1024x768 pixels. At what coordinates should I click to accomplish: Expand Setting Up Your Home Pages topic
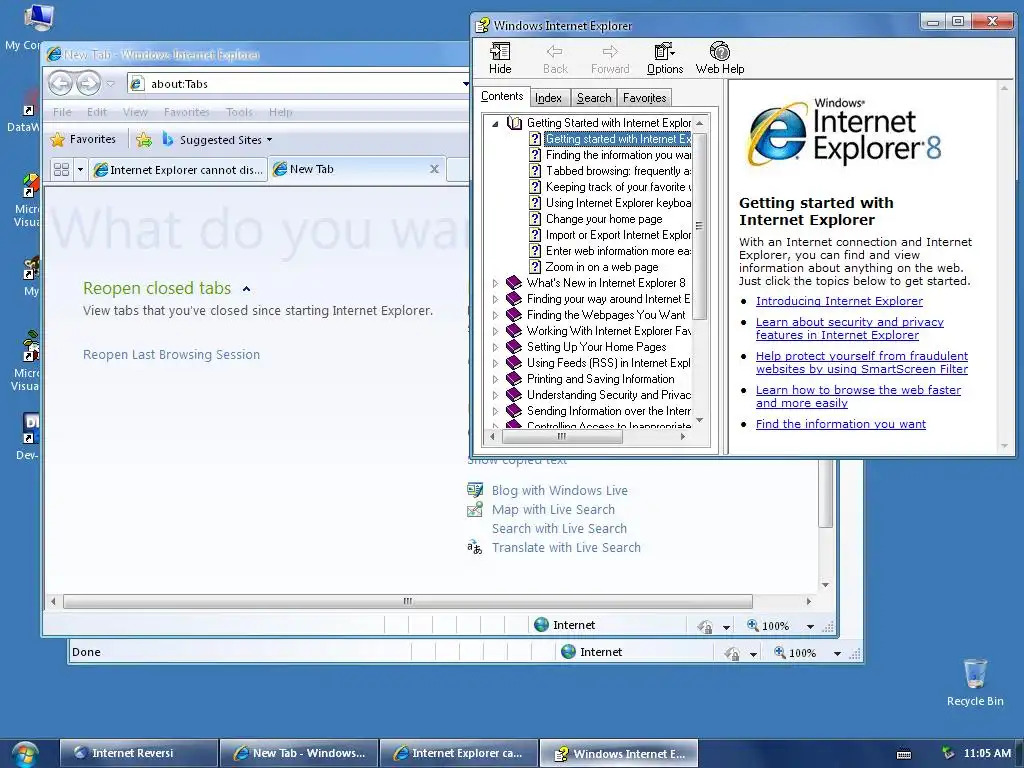[x=495, y=347]
